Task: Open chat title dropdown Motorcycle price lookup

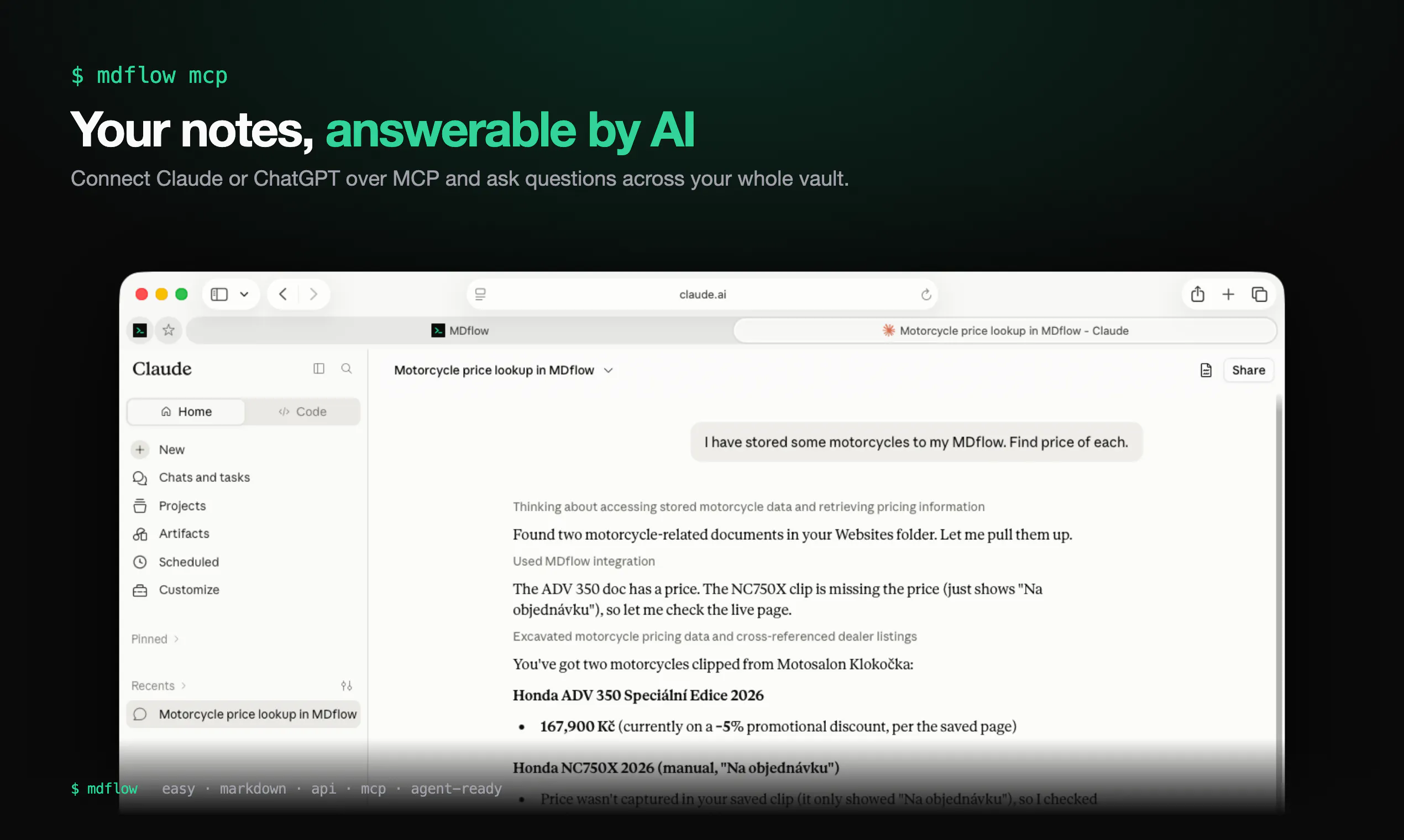Action: (504, 370)
